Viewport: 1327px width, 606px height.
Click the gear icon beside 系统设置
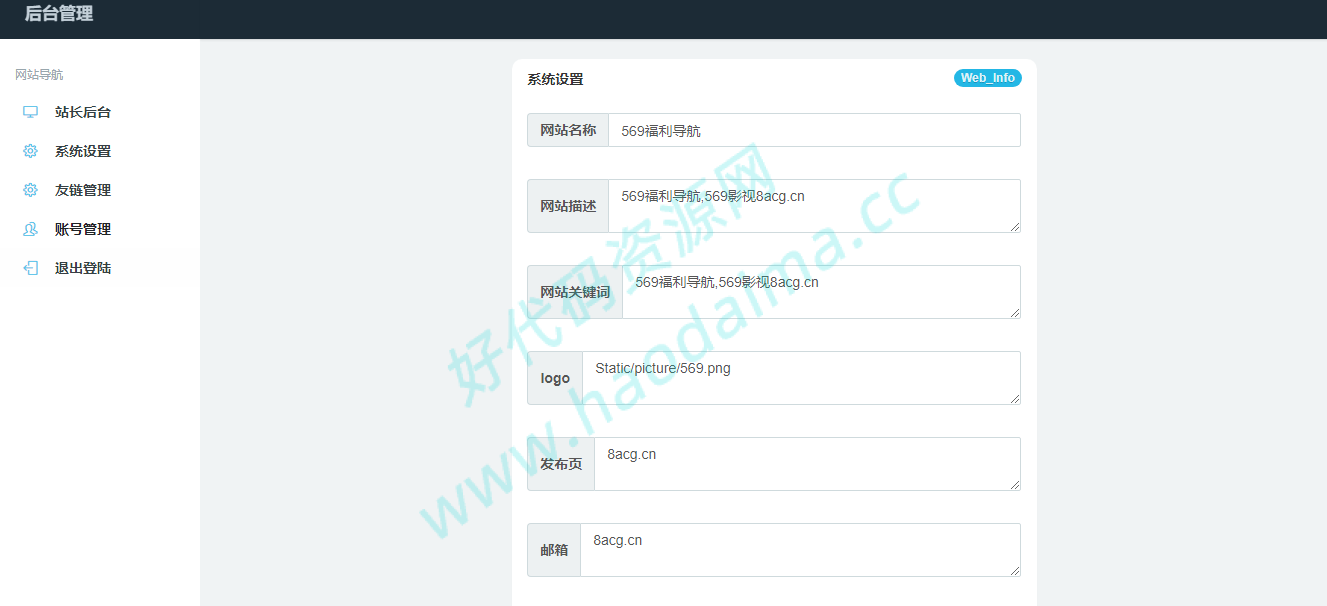pyautogui.click(x=30, y=151)
